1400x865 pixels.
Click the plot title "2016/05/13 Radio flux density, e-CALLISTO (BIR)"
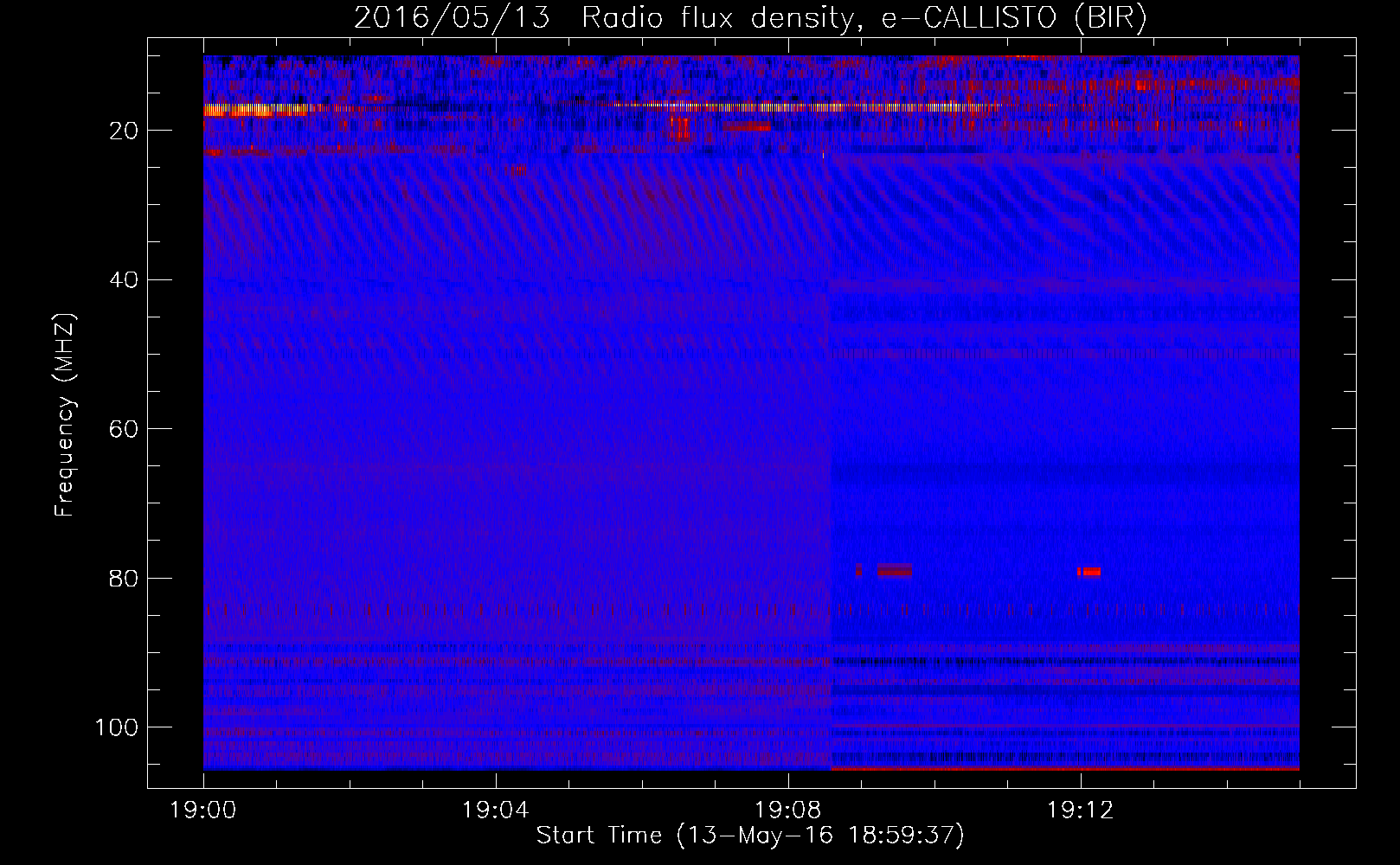point(750,18)
